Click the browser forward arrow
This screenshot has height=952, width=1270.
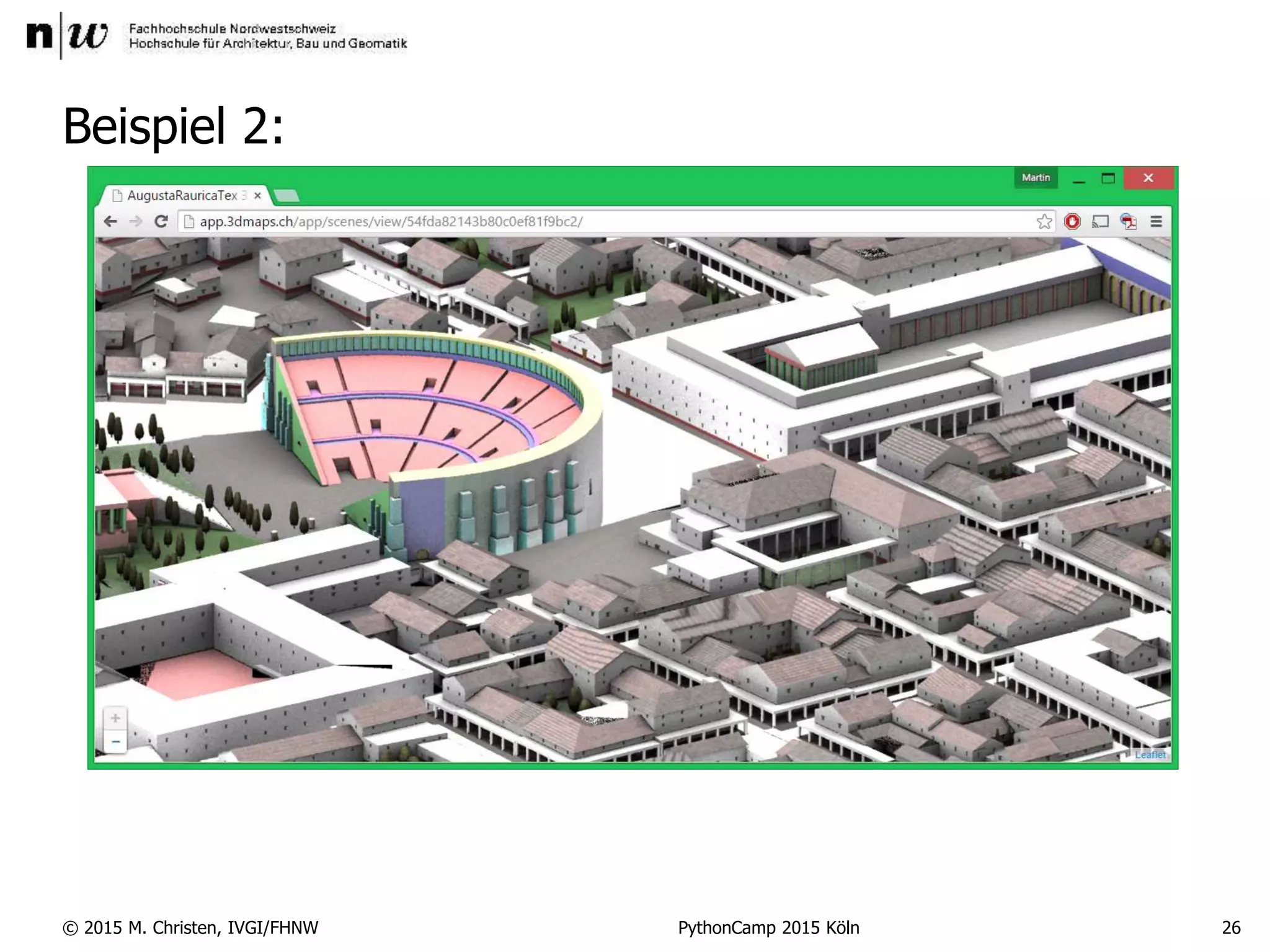[x=136, y=222]
